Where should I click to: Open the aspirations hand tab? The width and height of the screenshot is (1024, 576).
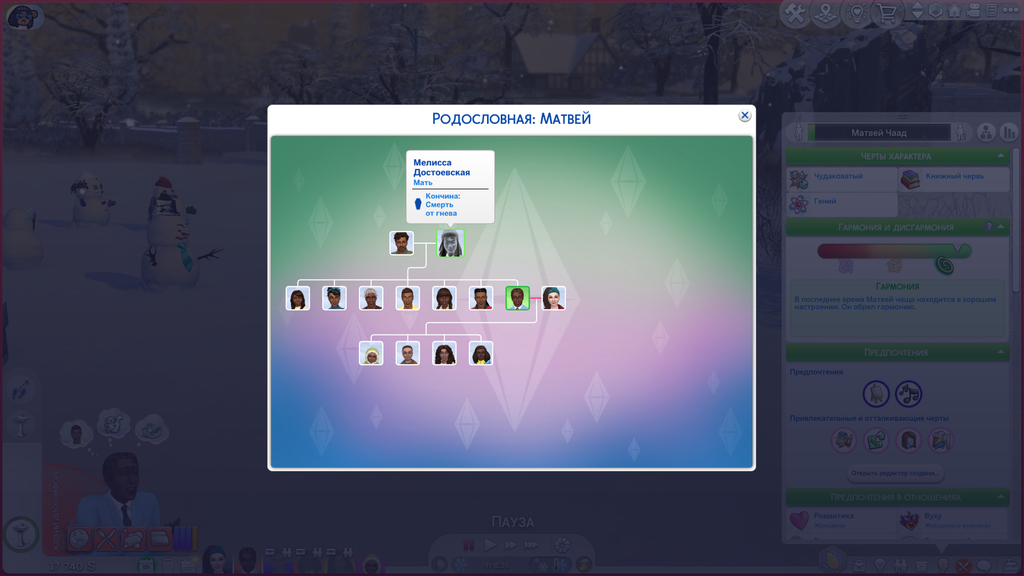pos(832,561)
